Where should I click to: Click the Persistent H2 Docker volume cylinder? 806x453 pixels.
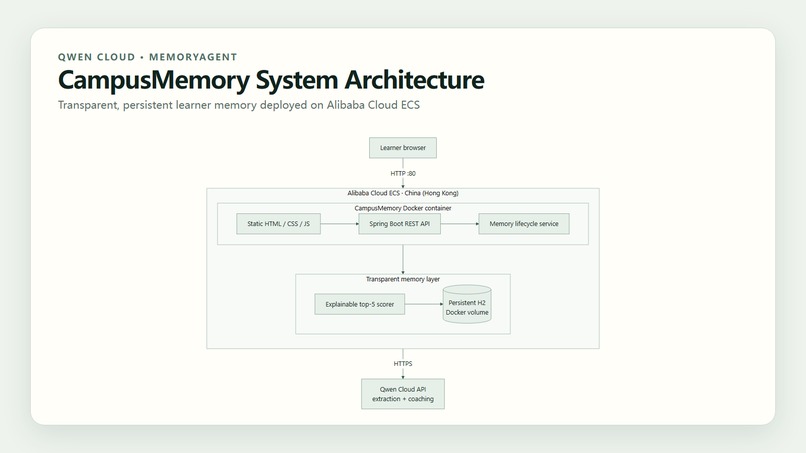tap(467, 304)
